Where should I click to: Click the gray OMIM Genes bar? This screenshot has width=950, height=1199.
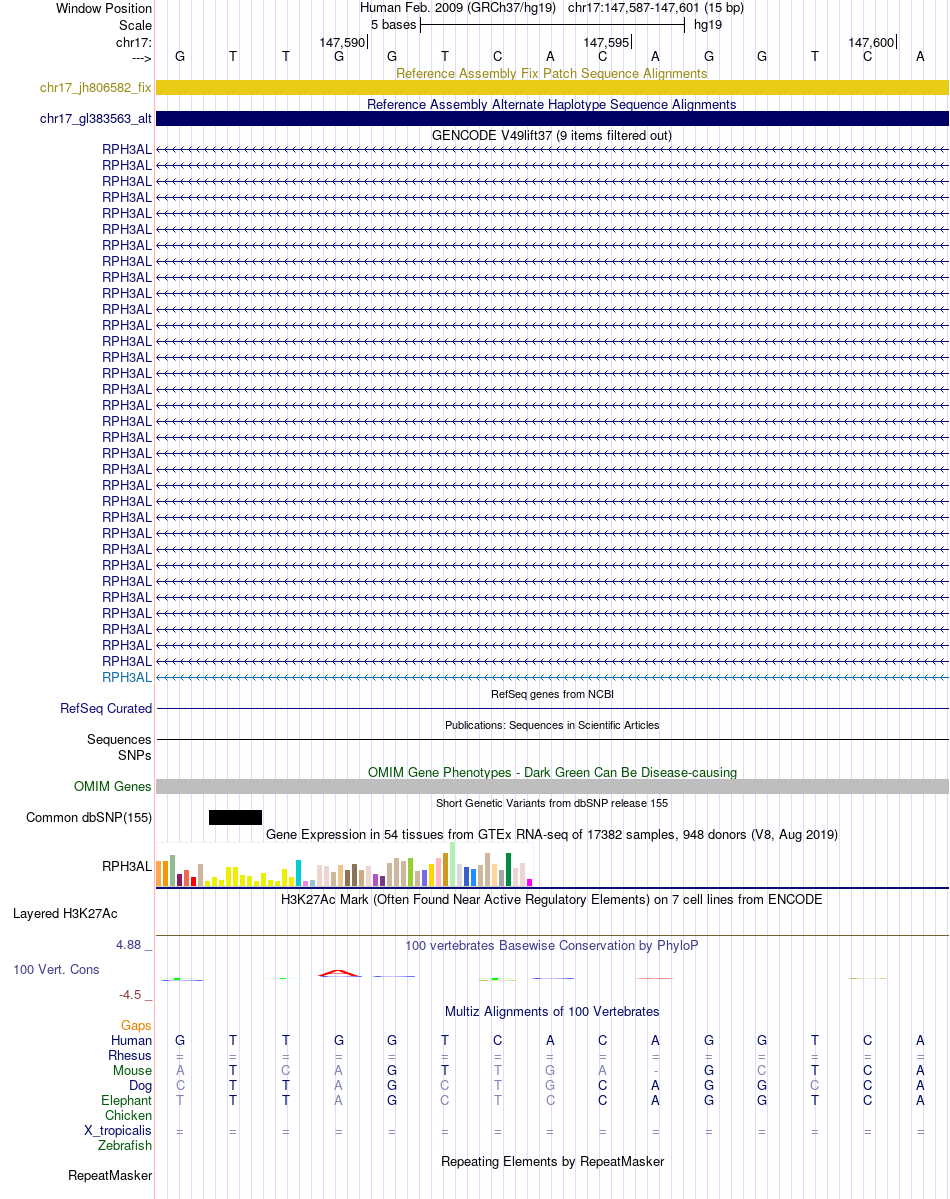pyautogui.click(x=552, y=787)
